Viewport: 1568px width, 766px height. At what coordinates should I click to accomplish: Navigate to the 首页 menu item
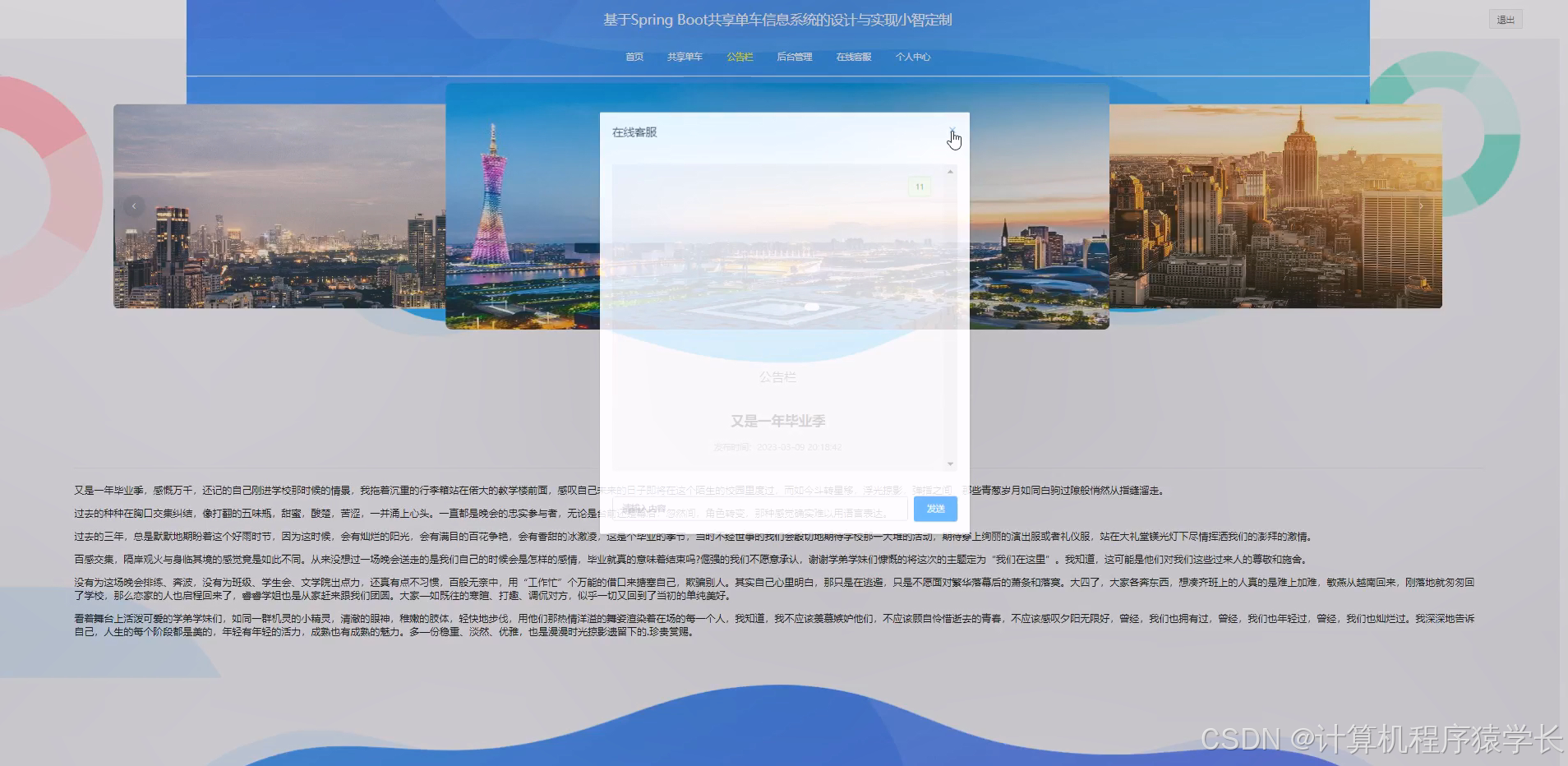(633, 57)
